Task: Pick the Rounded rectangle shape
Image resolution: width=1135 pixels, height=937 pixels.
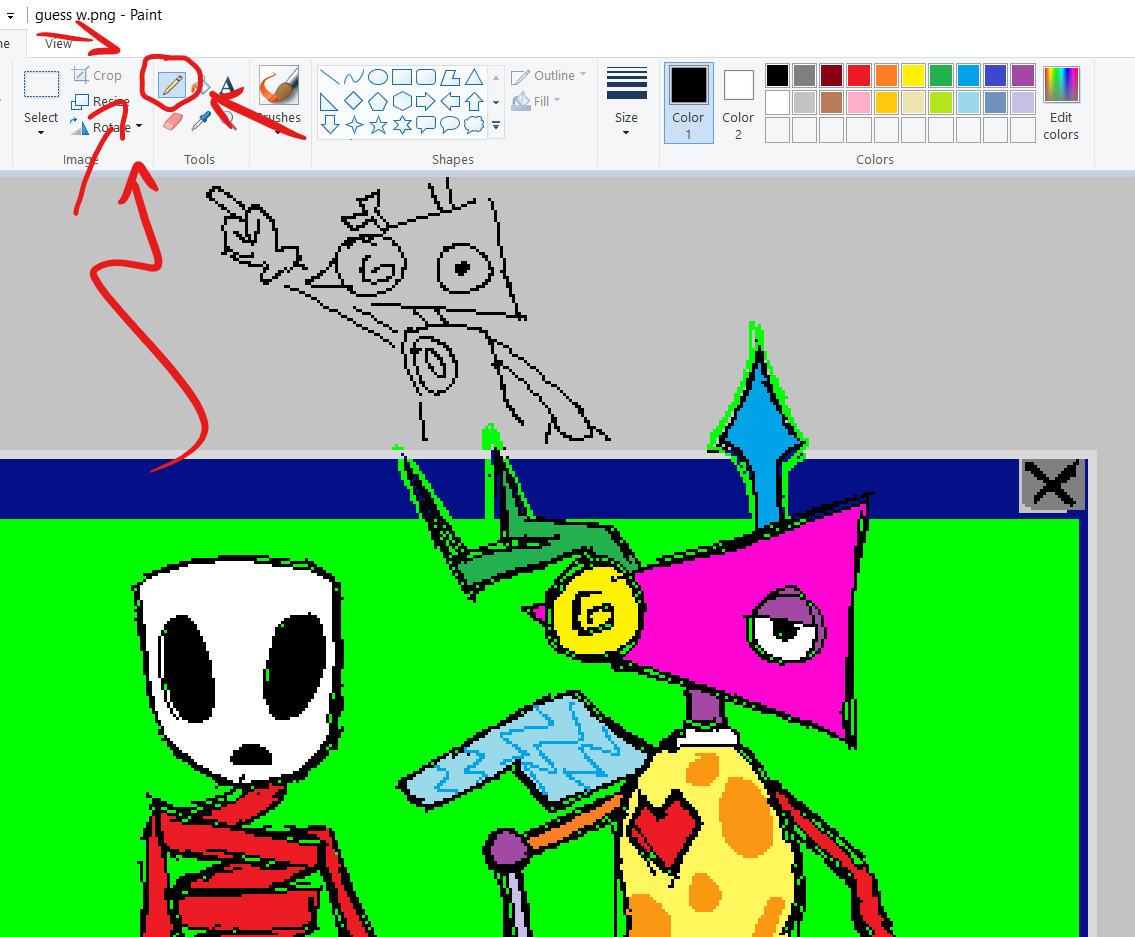Action: click(x=426, y=77)
